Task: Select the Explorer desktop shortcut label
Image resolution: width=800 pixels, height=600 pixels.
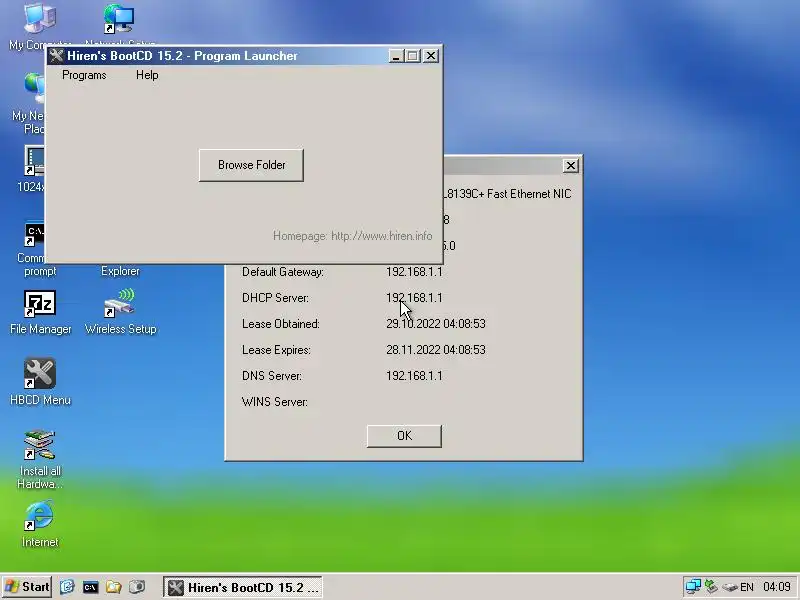Action: [x=120, y=271]
